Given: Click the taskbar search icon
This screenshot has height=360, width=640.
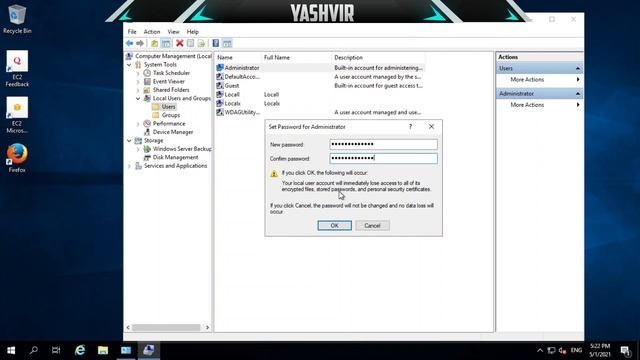Looking at the screenshot, I should (x=34, y=350).
